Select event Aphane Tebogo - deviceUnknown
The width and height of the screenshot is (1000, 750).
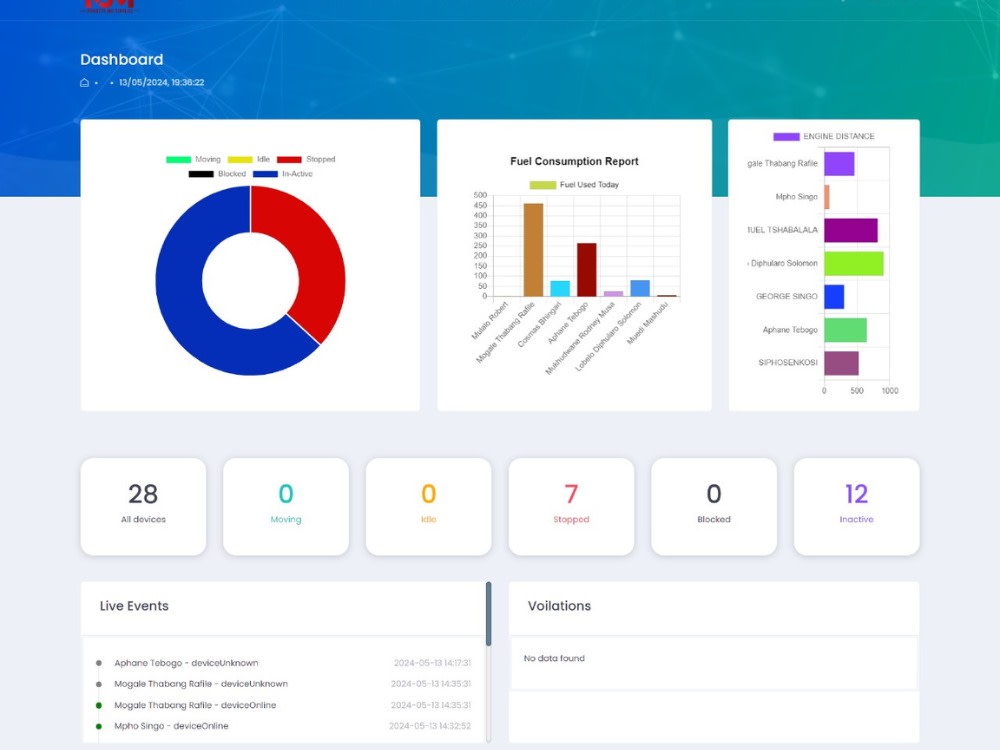pos(186,663)
